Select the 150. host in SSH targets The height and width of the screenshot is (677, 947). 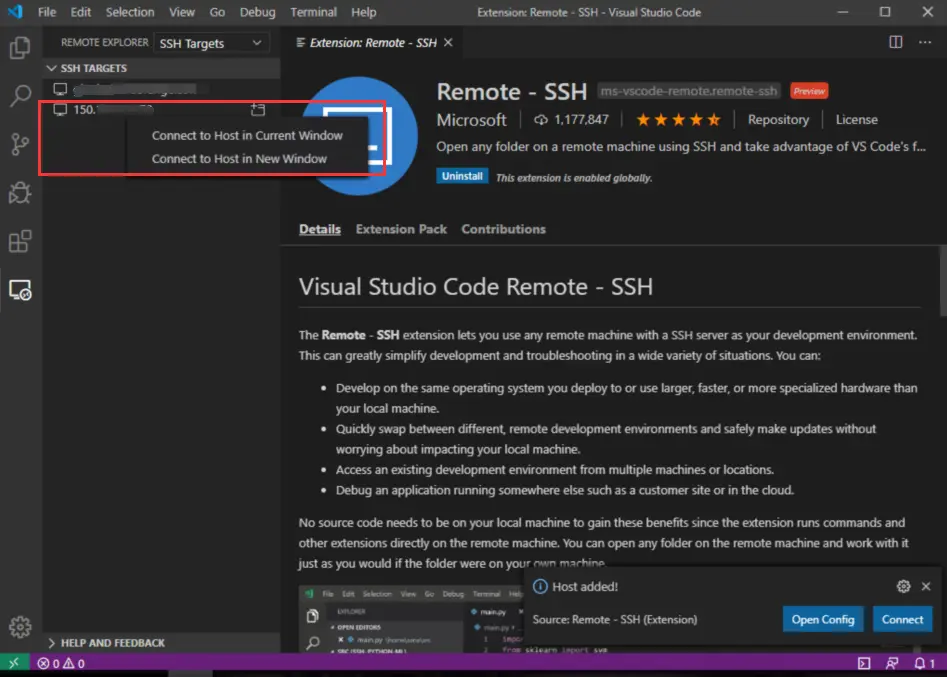click(160, 109)
